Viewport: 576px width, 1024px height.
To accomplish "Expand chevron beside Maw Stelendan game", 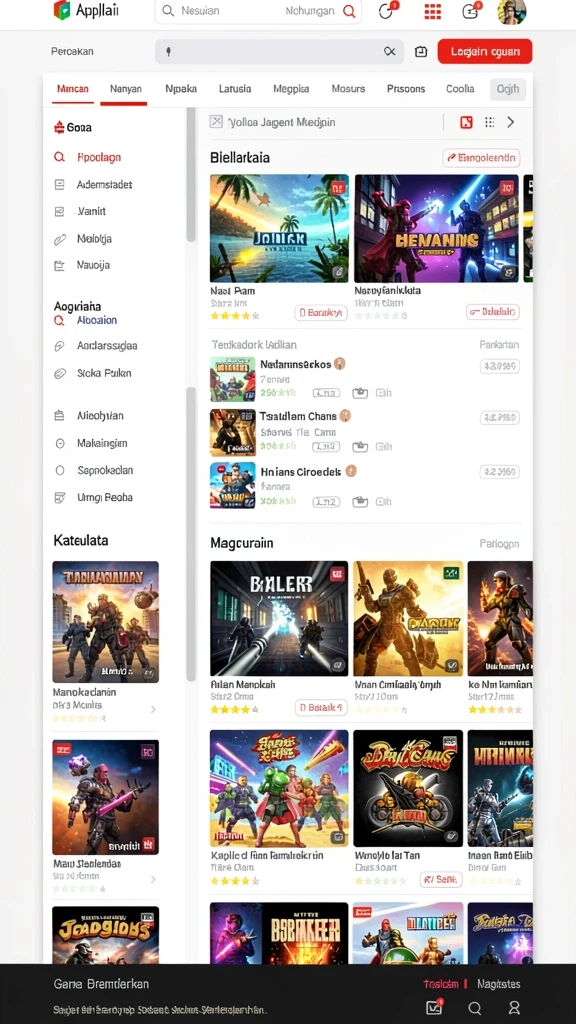I will pyautogui.click(x=153, y=880).
